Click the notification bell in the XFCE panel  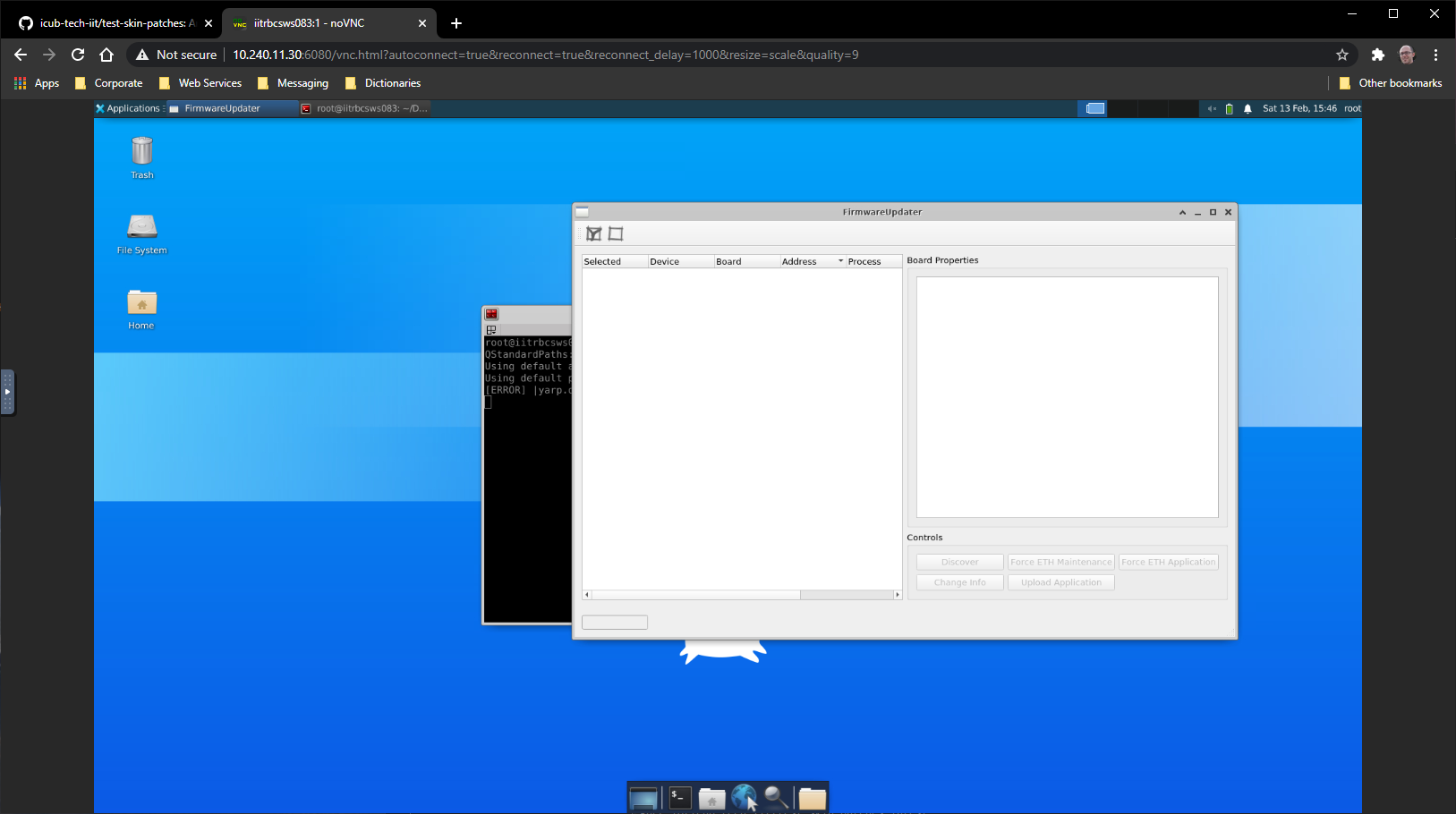point(1247,109)
